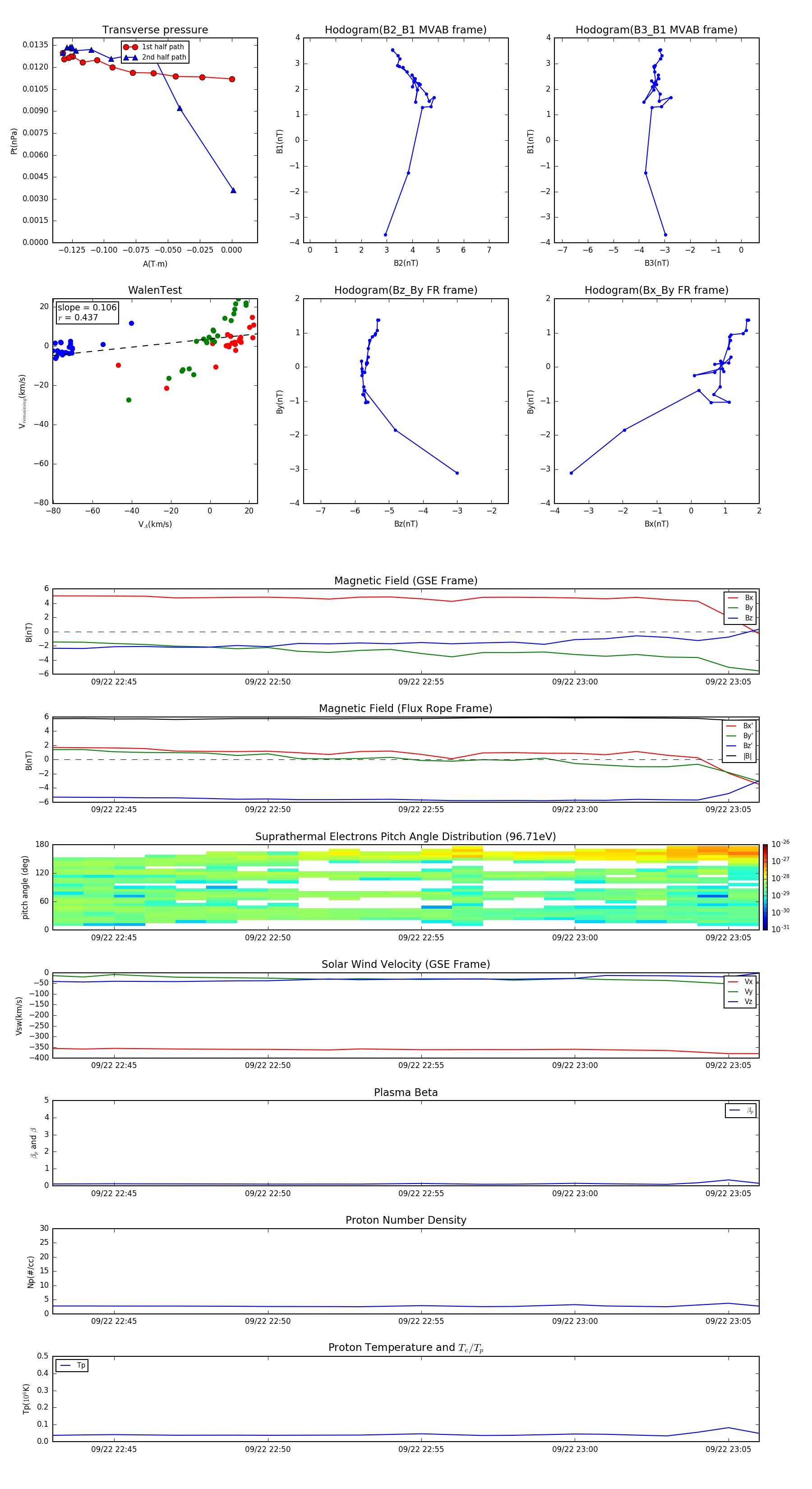Click the 'Magnetic Field (GSE Frame)' title
The image size is (812, 1489).
406,581
